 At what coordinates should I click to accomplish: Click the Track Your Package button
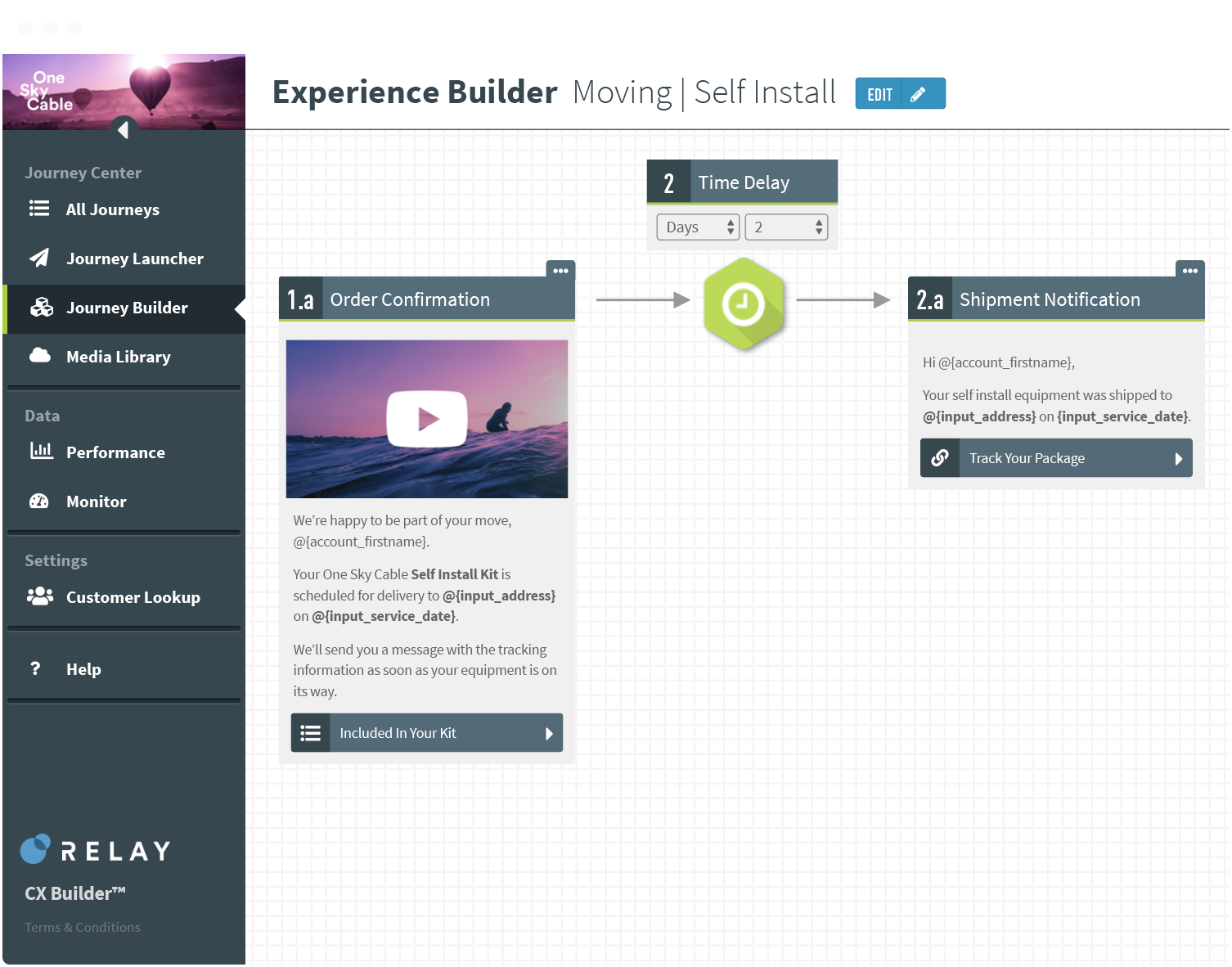[1056, 458]
